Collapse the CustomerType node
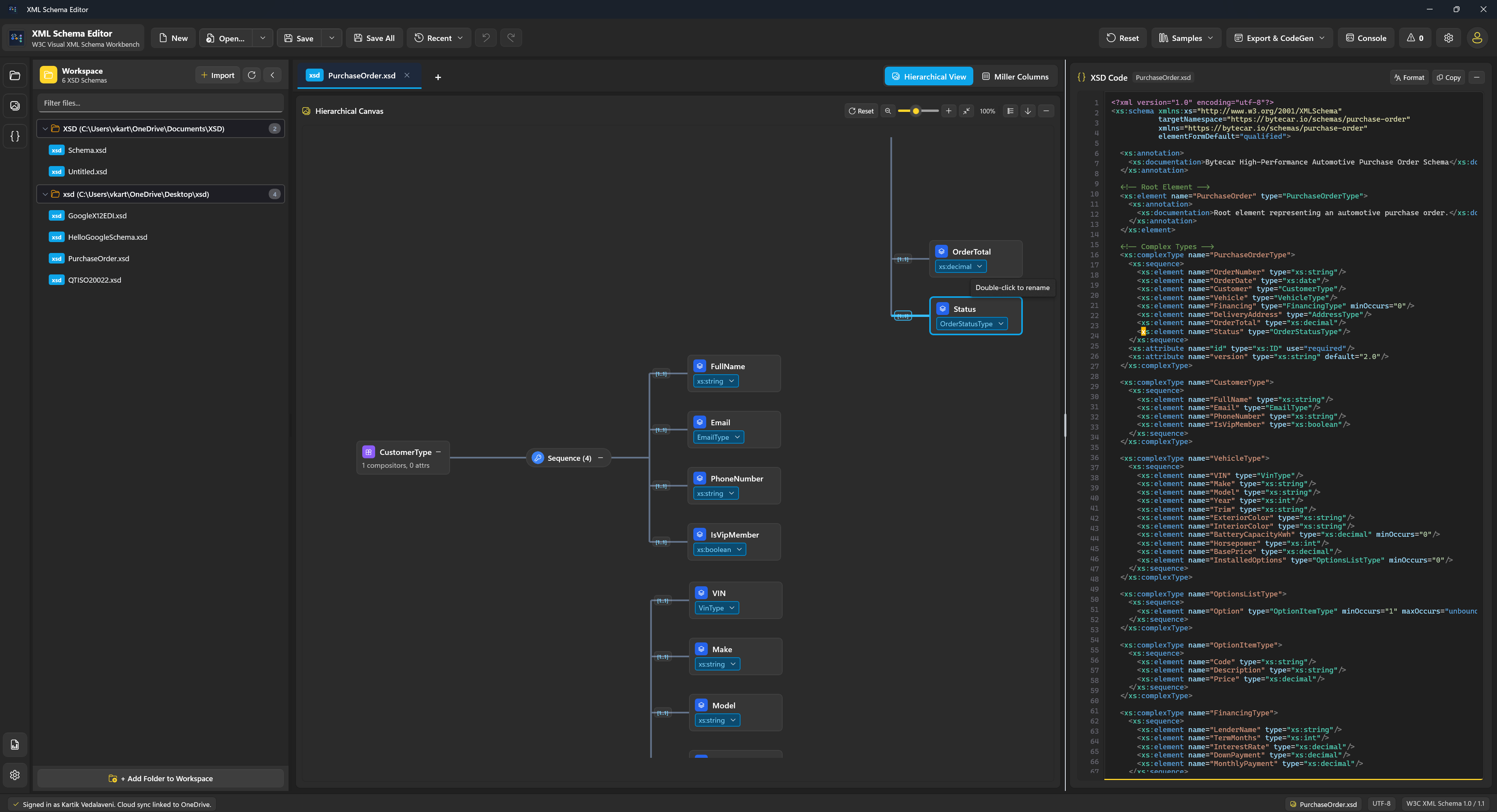Image resolution: width=1497 pixels, height=812 pixels. point(438,452)
